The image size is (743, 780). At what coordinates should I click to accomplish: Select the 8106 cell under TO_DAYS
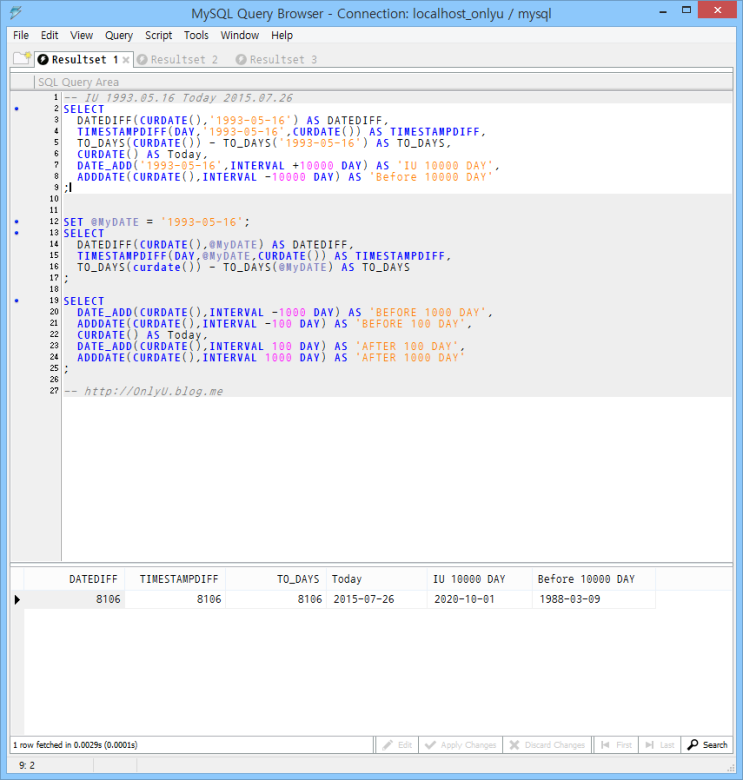click(x=276, y=599)
